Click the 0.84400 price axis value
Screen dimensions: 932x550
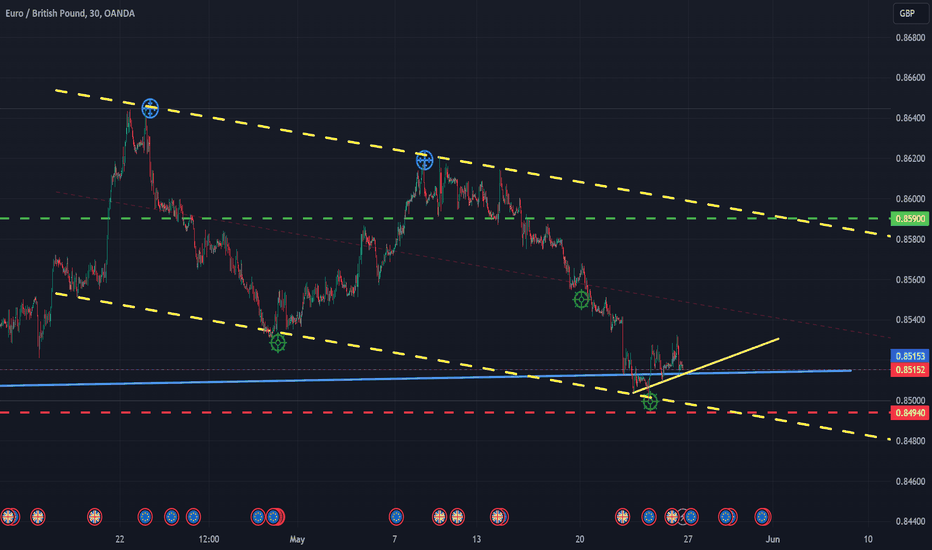tap(910, 521)
